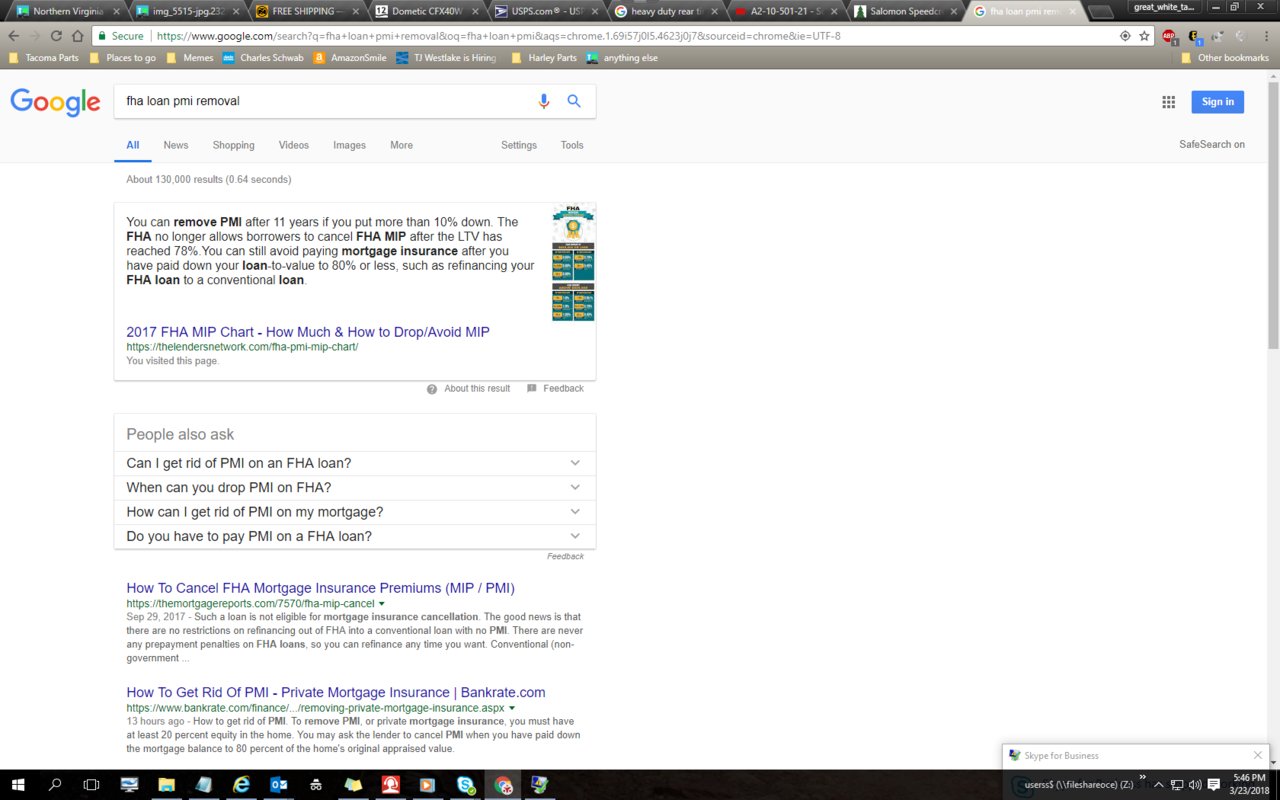Click the About this result question icon
Screen dimensions: 1280x800
point(432,389)
